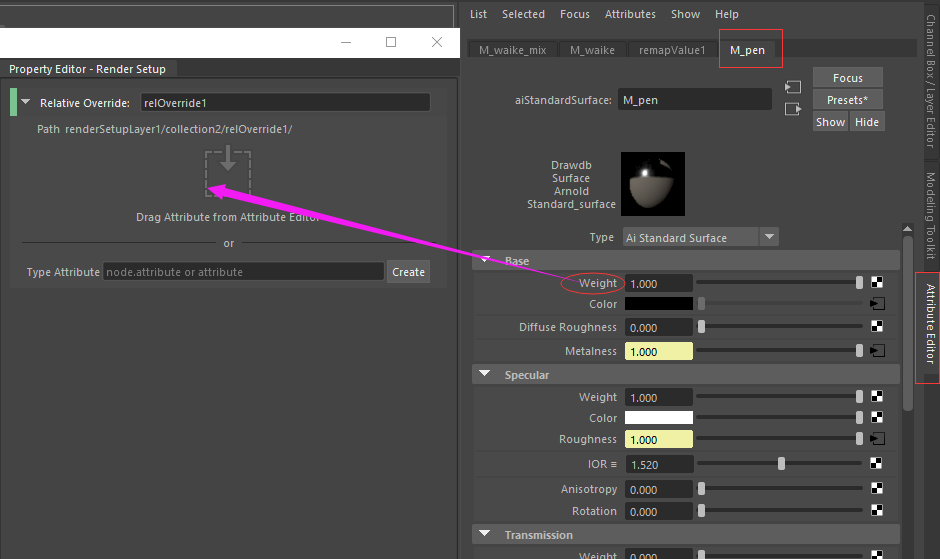Screen dimensions: 940x559
Task: Open the Attributes menu
Action: [630, 14]
